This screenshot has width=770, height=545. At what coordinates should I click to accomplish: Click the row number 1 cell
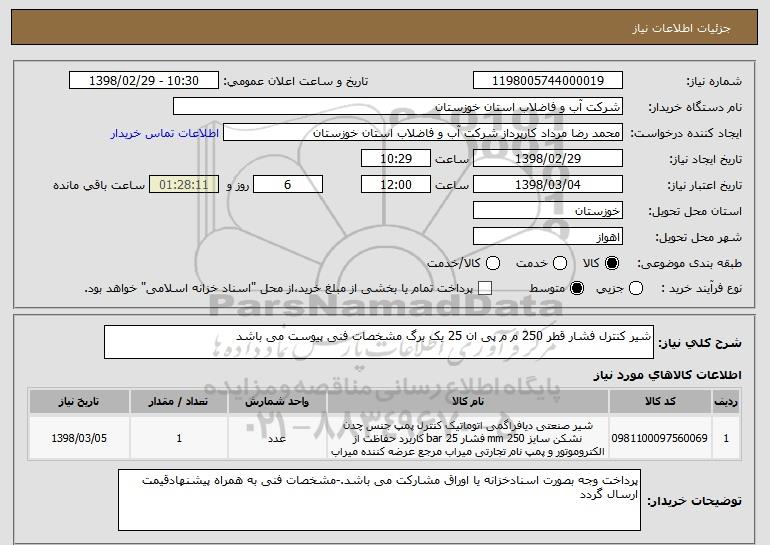point(726,438)
